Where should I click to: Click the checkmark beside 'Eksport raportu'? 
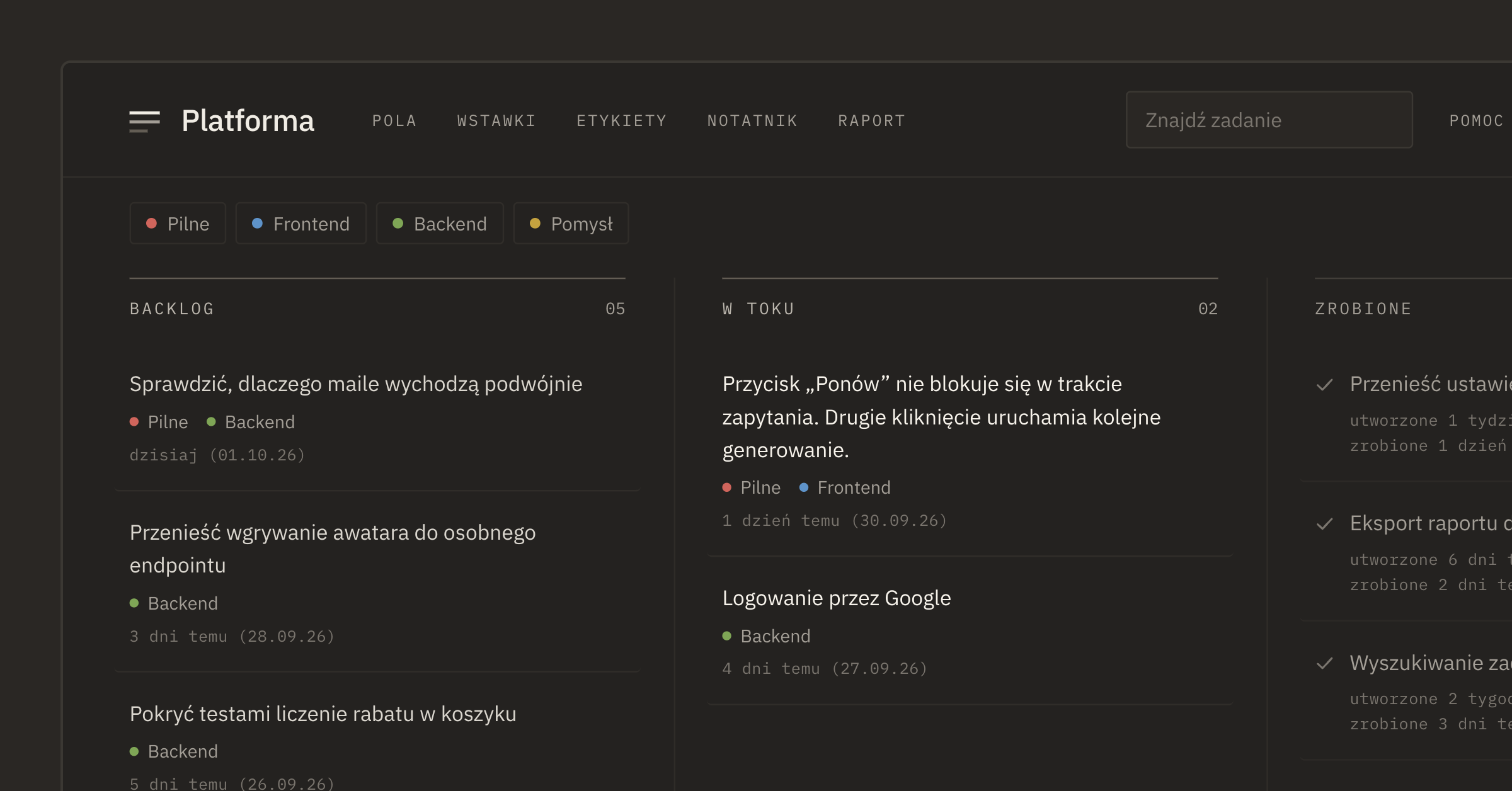tap(1325, 524)
